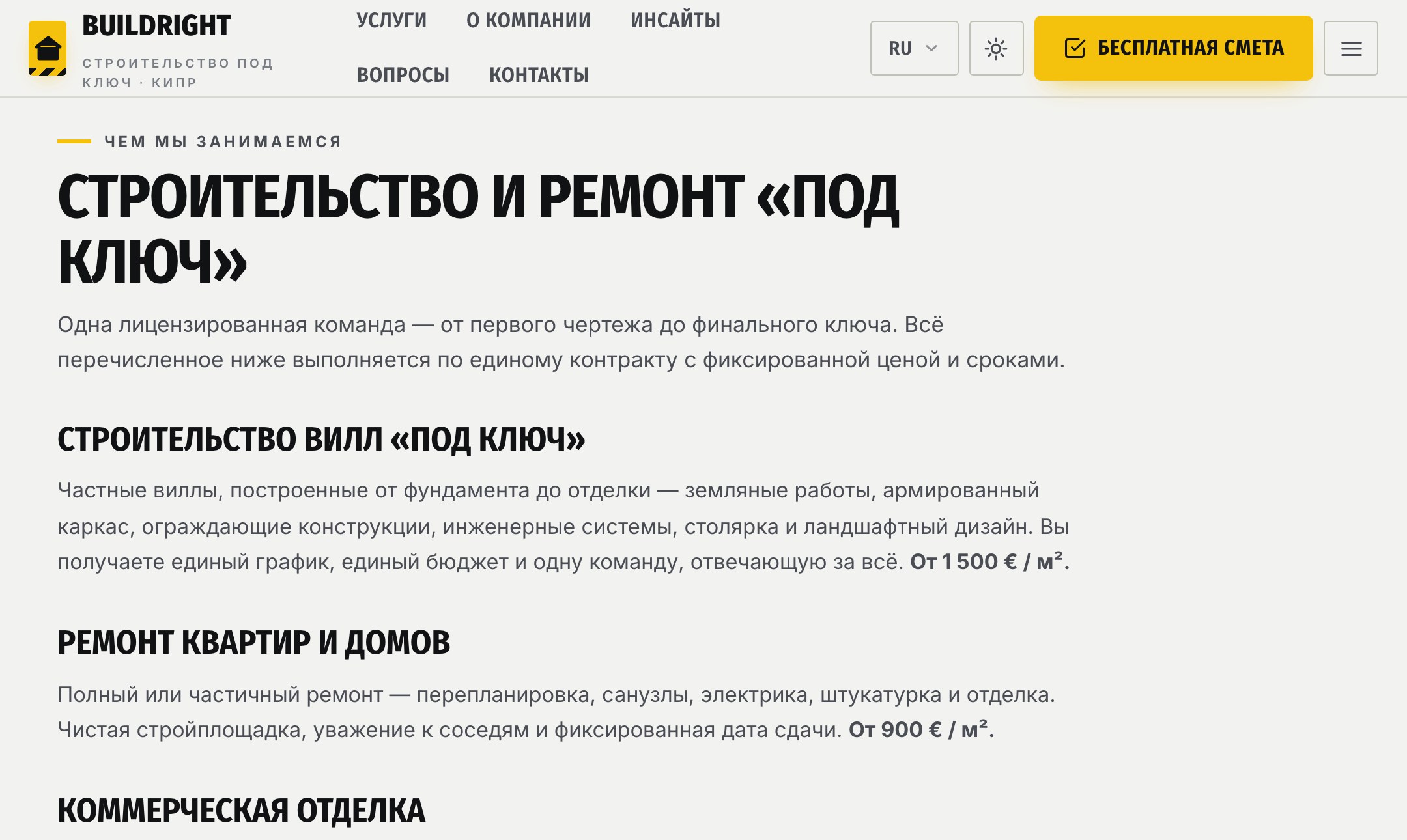
Task: Click the price От 900 € / м²
Action: point(921,729)
